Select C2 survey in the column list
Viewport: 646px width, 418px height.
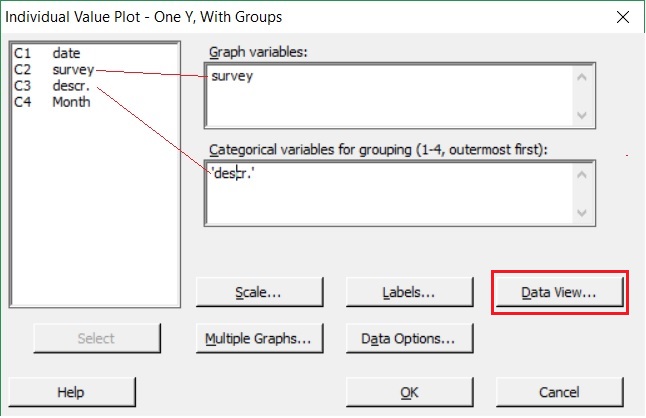pos(56,70)
